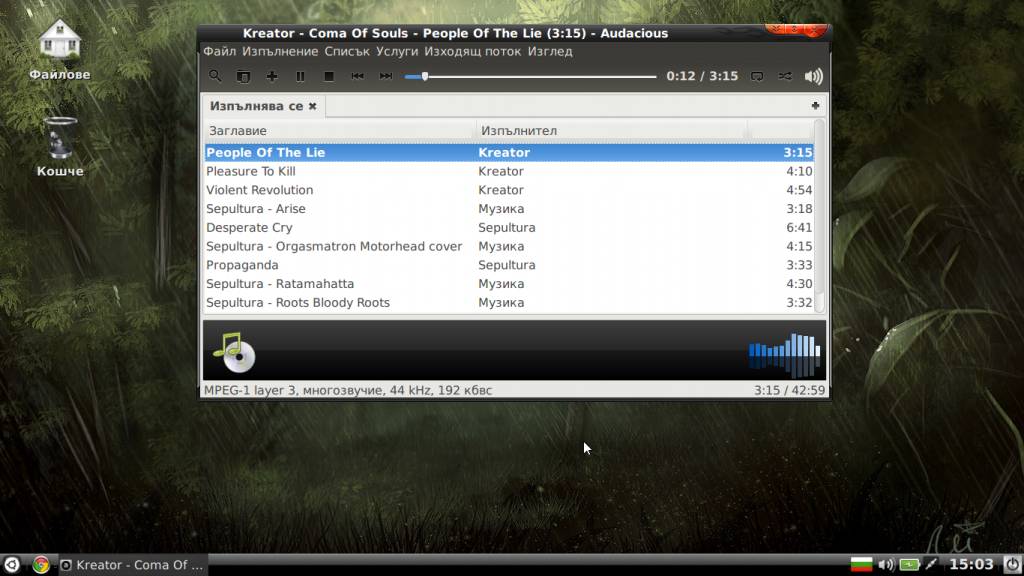Image resolution: width=1024 pixels, height=576 pixels.
Task: Select the Изпълнява се playlist tab
Action: click(257, 106)
